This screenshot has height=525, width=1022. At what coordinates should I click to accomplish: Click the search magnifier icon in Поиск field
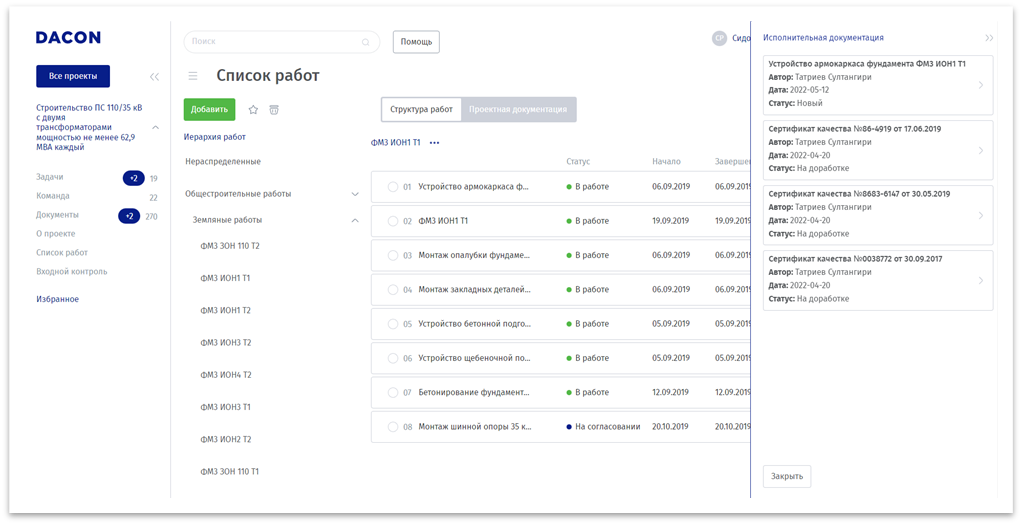point(365,42)
